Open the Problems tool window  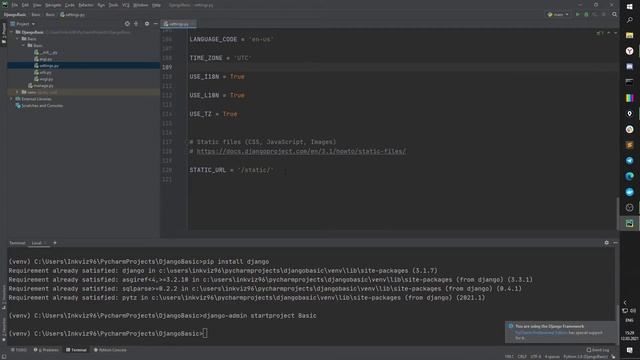click(x=46, y=350)
